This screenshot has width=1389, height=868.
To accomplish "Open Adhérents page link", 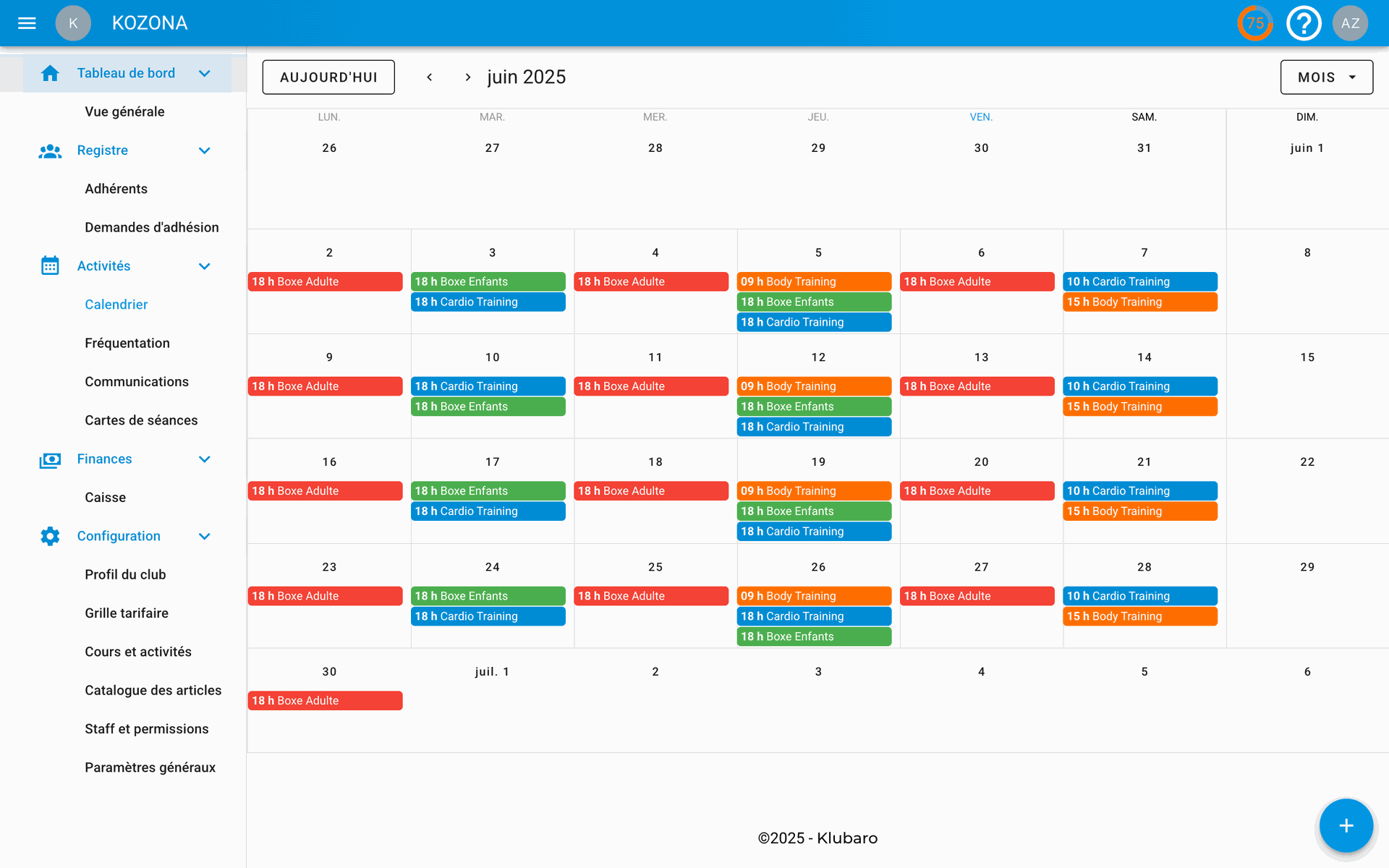I will (x=116, y=189).
